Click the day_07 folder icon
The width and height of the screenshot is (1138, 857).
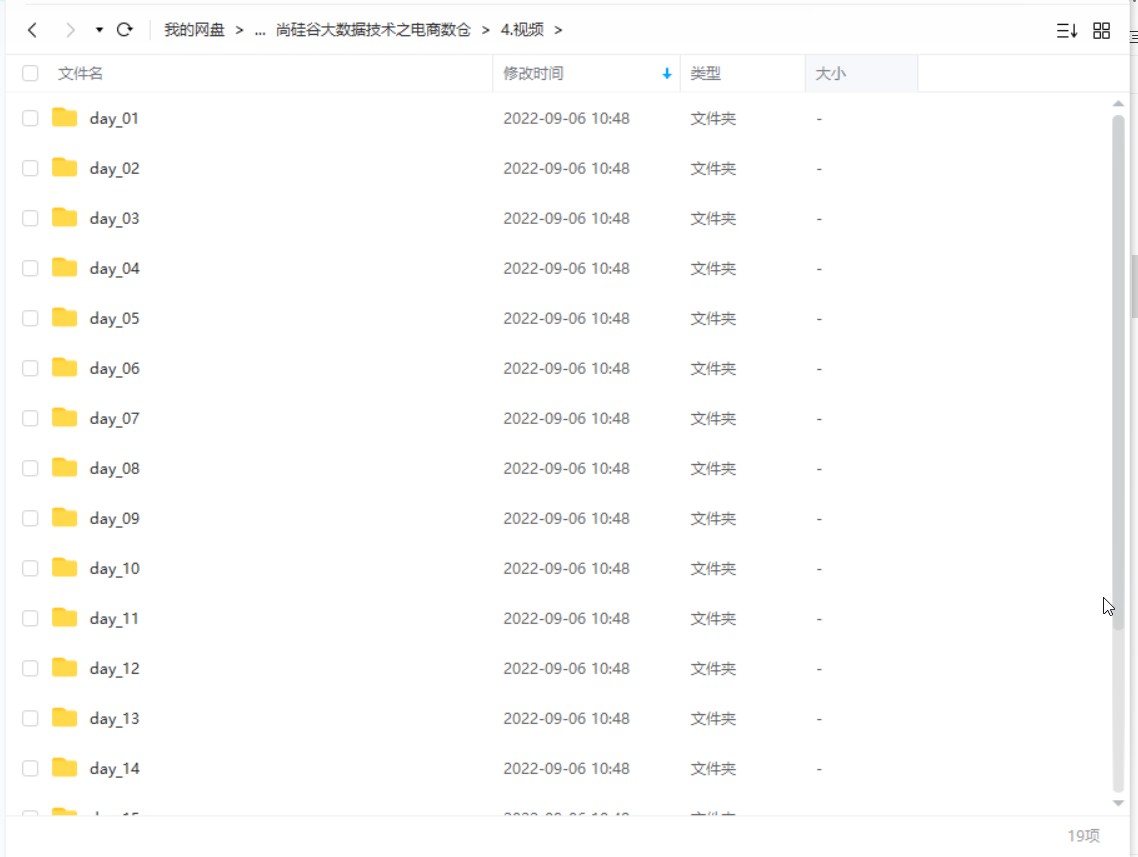pos(65,417)
